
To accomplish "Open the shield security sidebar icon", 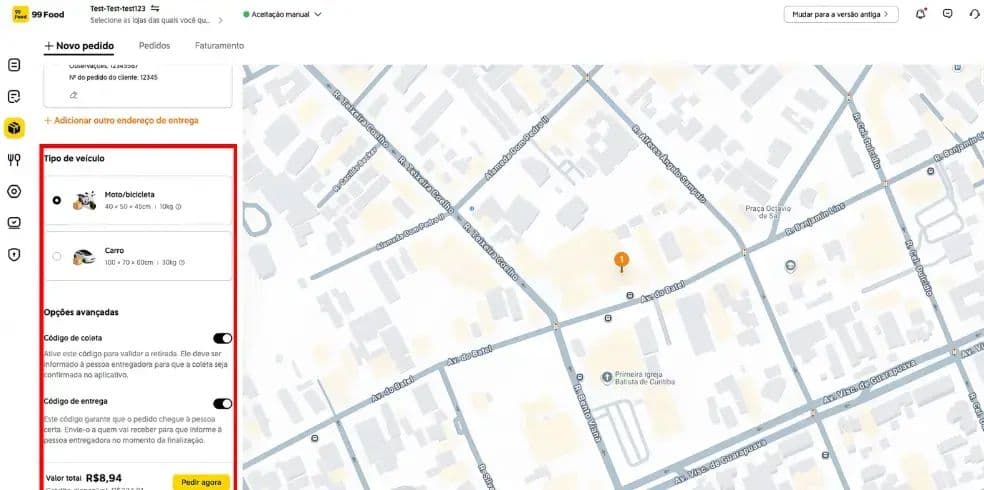I will [14, 254].
